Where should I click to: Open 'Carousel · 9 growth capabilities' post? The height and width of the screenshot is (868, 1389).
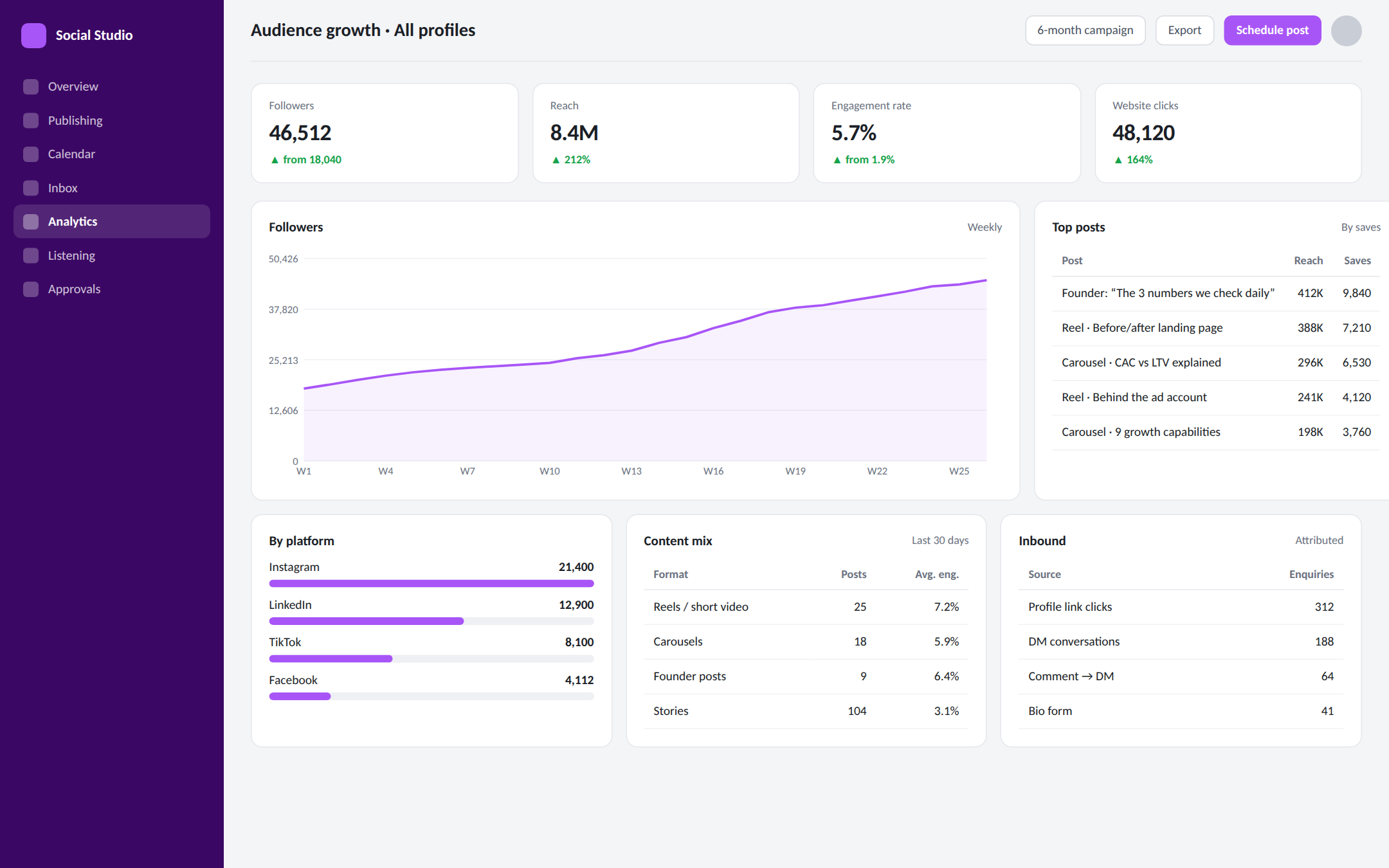coord(1216,432)
